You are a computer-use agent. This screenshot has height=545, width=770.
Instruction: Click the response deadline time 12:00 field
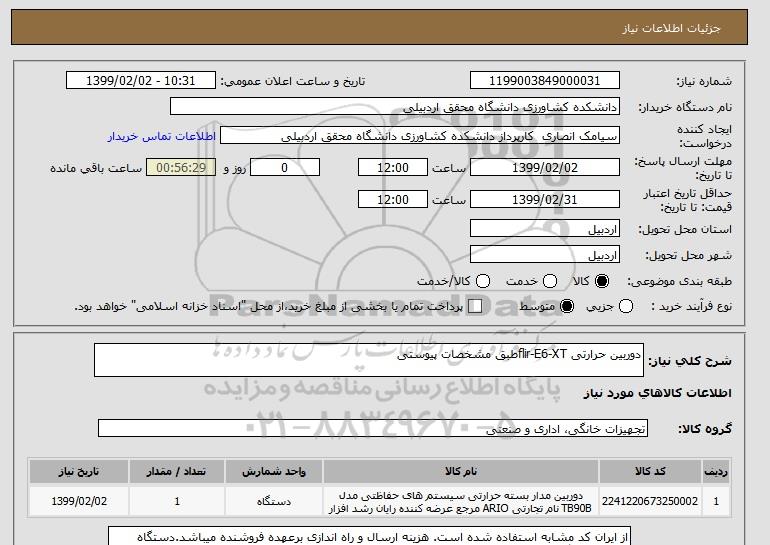click(393, 167)
